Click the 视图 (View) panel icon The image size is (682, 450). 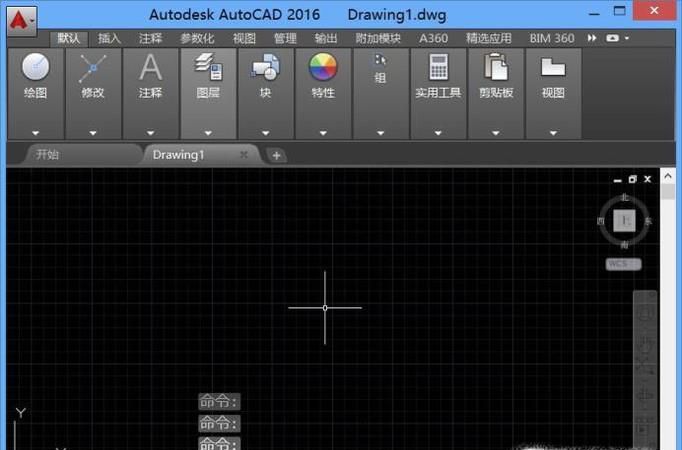click(x=553, y=67)
